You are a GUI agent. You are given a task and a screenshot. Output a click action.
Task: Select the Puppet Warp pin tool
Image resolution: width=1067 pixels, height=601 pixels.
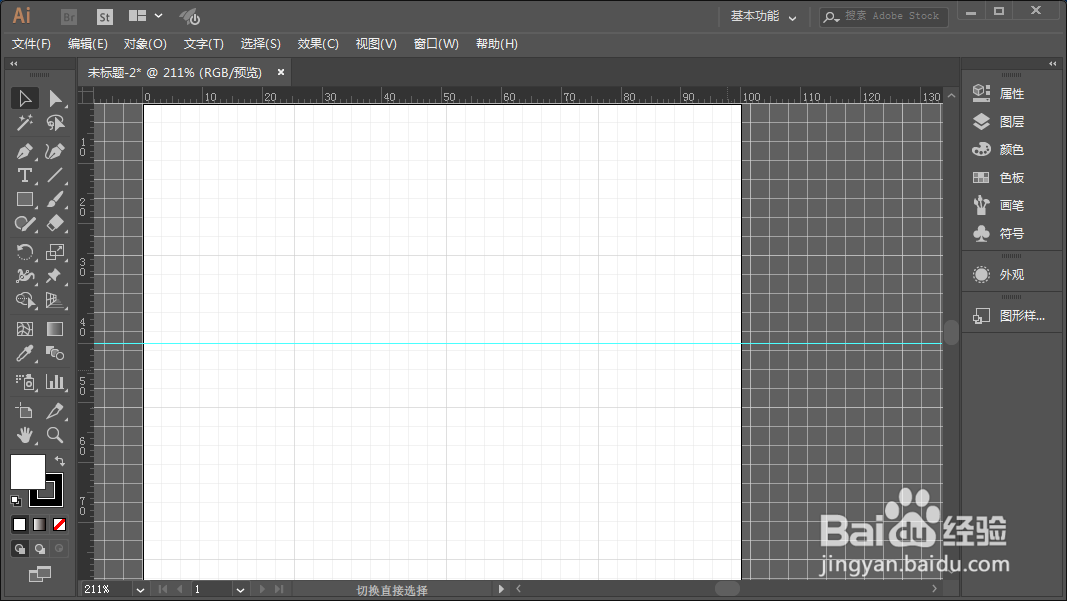[x=55, y=276]
